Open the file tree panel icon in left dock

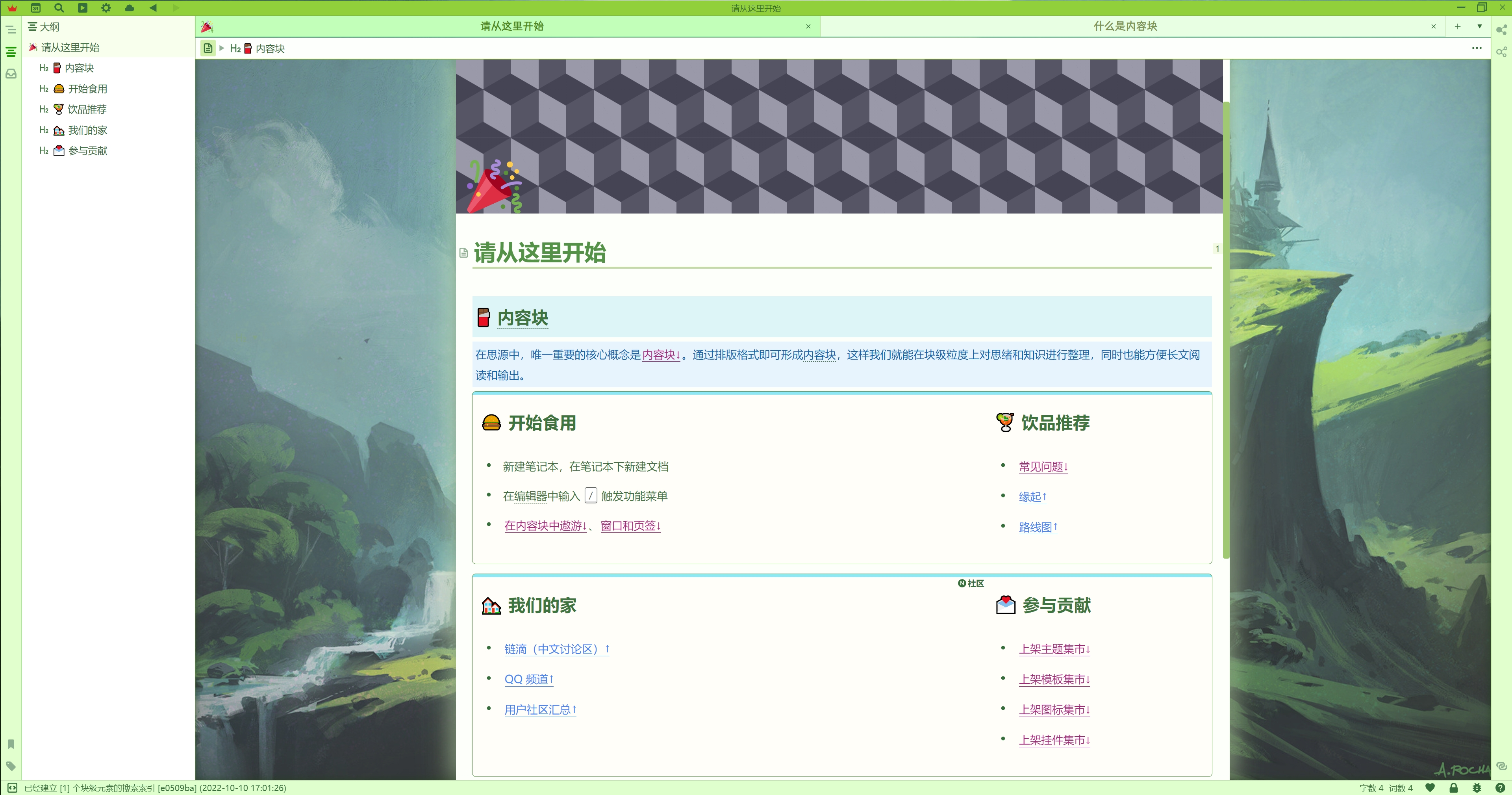point(11,30)
